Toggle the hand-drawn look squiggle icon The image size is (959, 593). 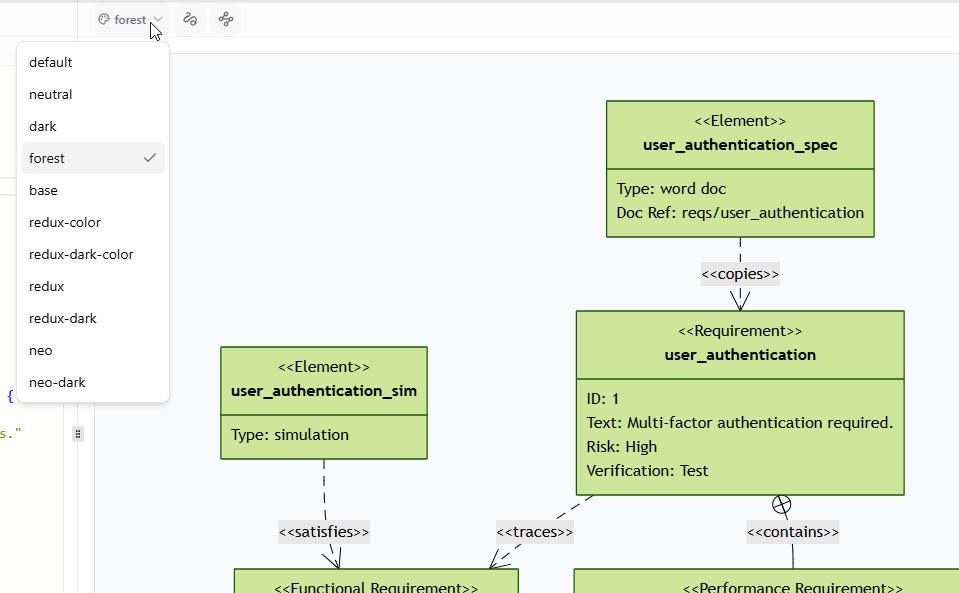point(190,20)
